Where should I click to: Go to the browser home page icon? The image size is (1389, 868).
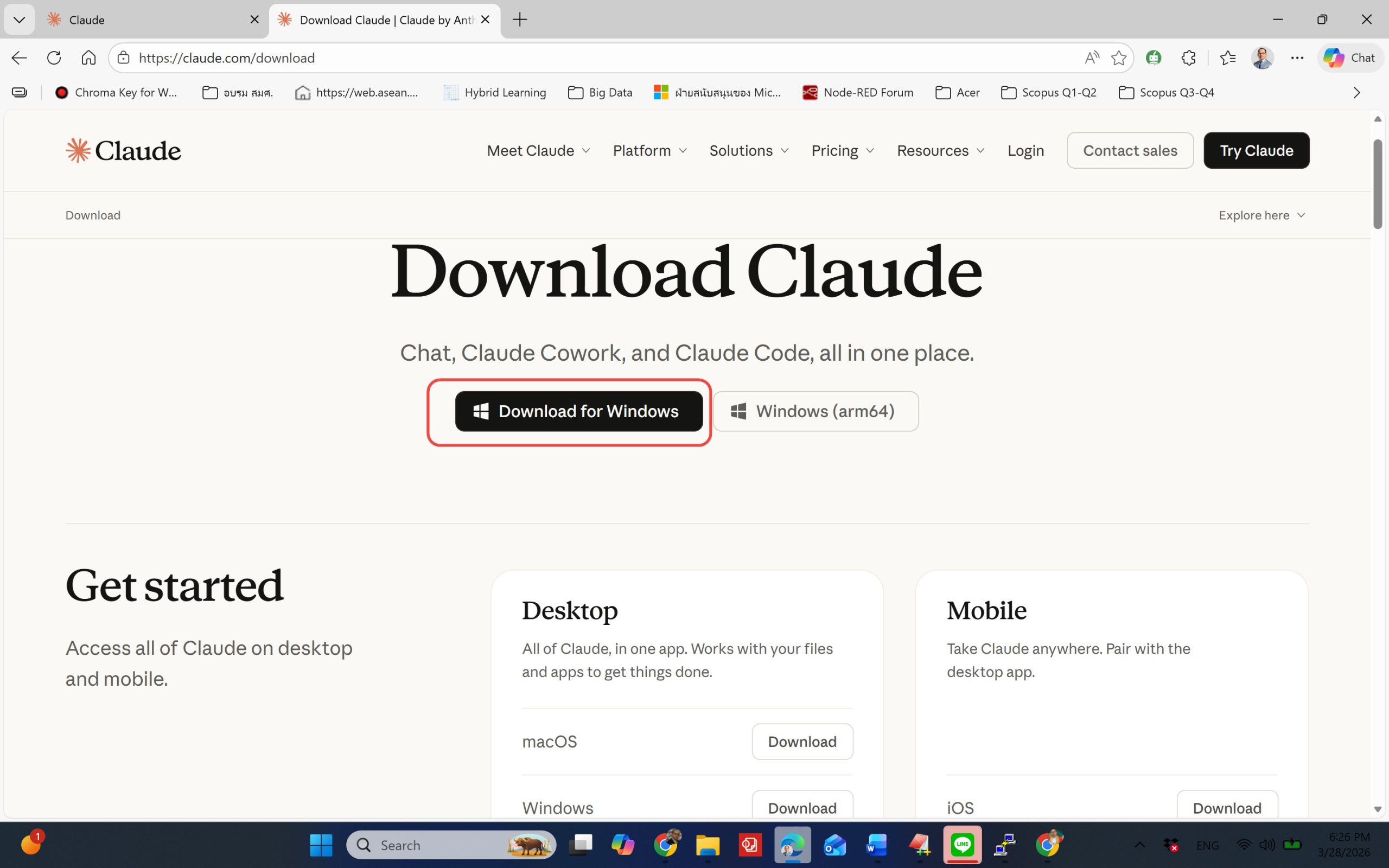coord(88,58)
